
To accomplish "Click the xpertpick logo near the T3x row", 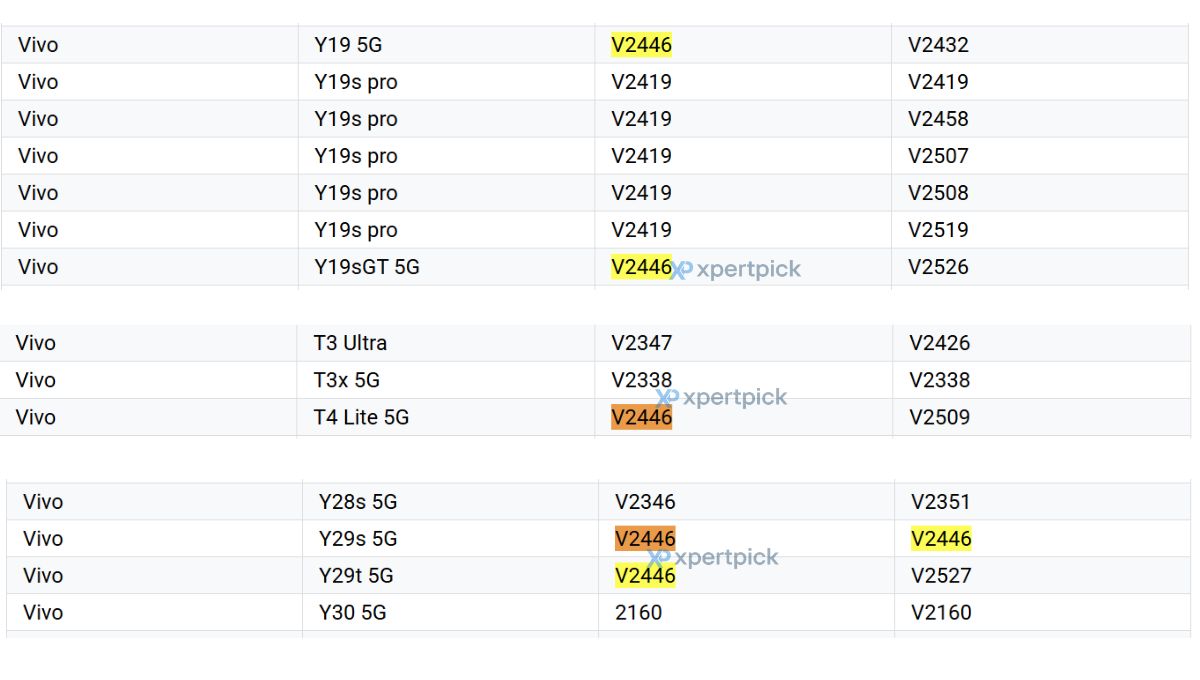I will 722,397.
